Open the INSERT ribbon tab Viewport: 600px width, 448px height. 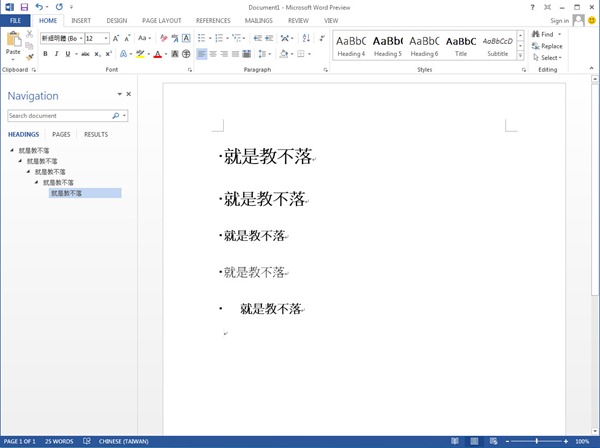click(81, 20)
